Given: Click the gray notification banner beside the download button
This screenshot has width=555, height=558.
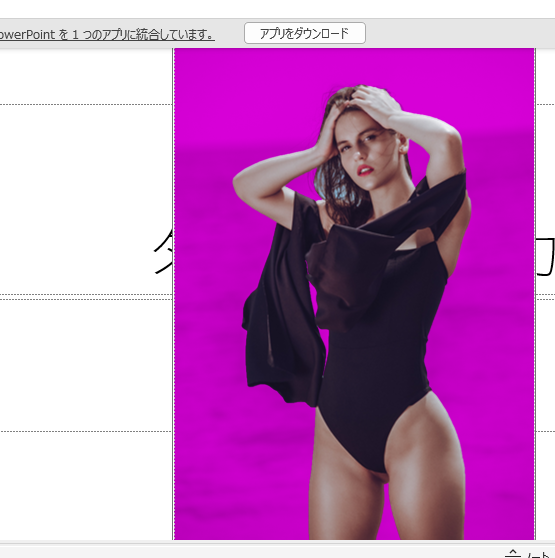Looking at the screenshot, I should tap(459, 33).
